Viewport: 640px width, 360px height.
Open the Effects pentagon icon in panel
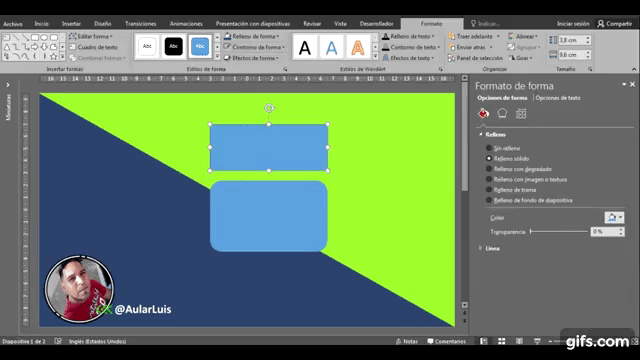pos(502,113)
